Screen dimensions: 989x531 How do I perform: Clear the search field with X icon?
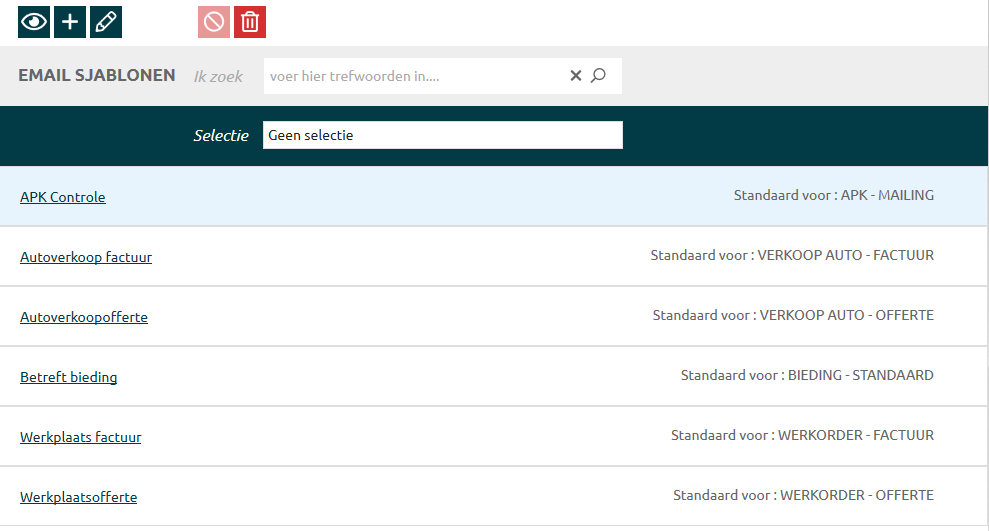coord(576,76)
